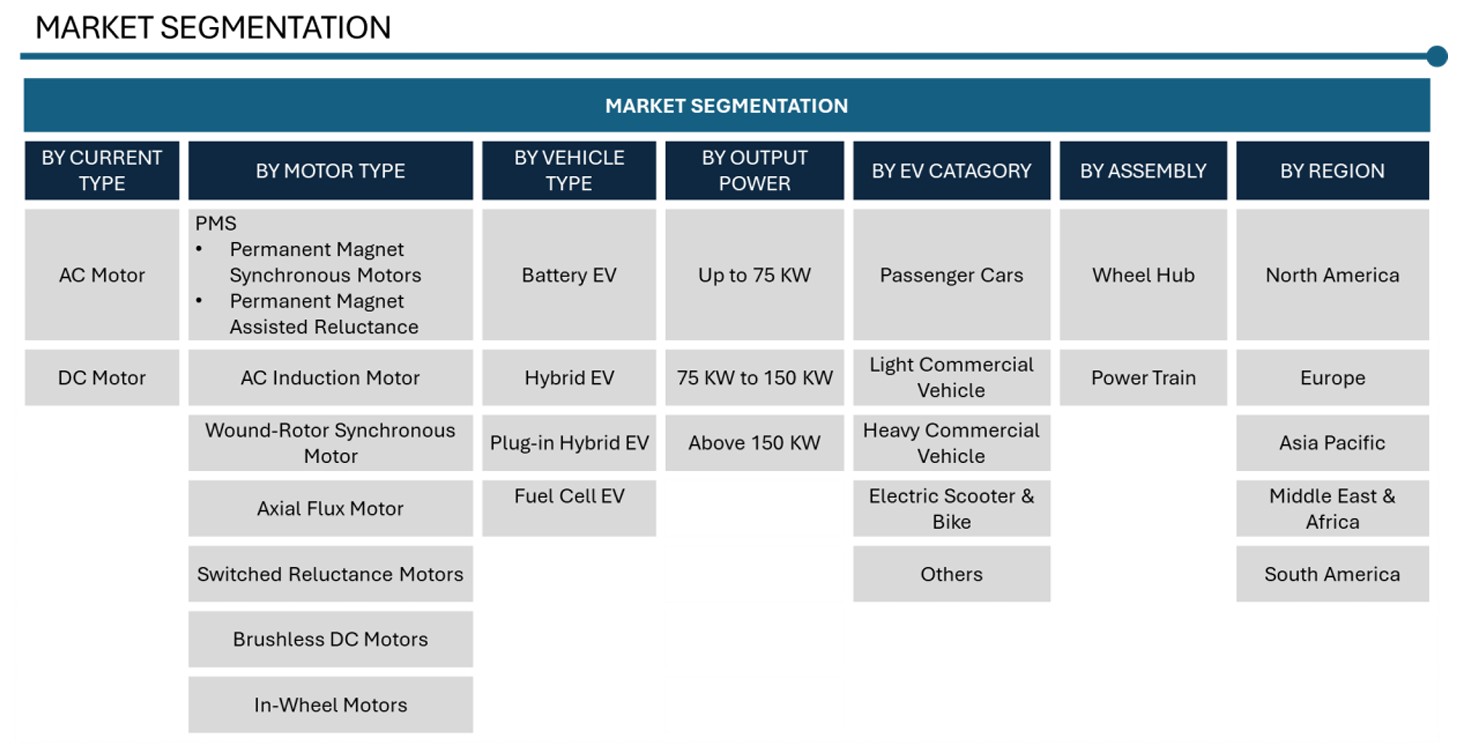This screenshot has width=1463, height=754.
Task: Choose the Power Train cell
Action: [1143, 378]
